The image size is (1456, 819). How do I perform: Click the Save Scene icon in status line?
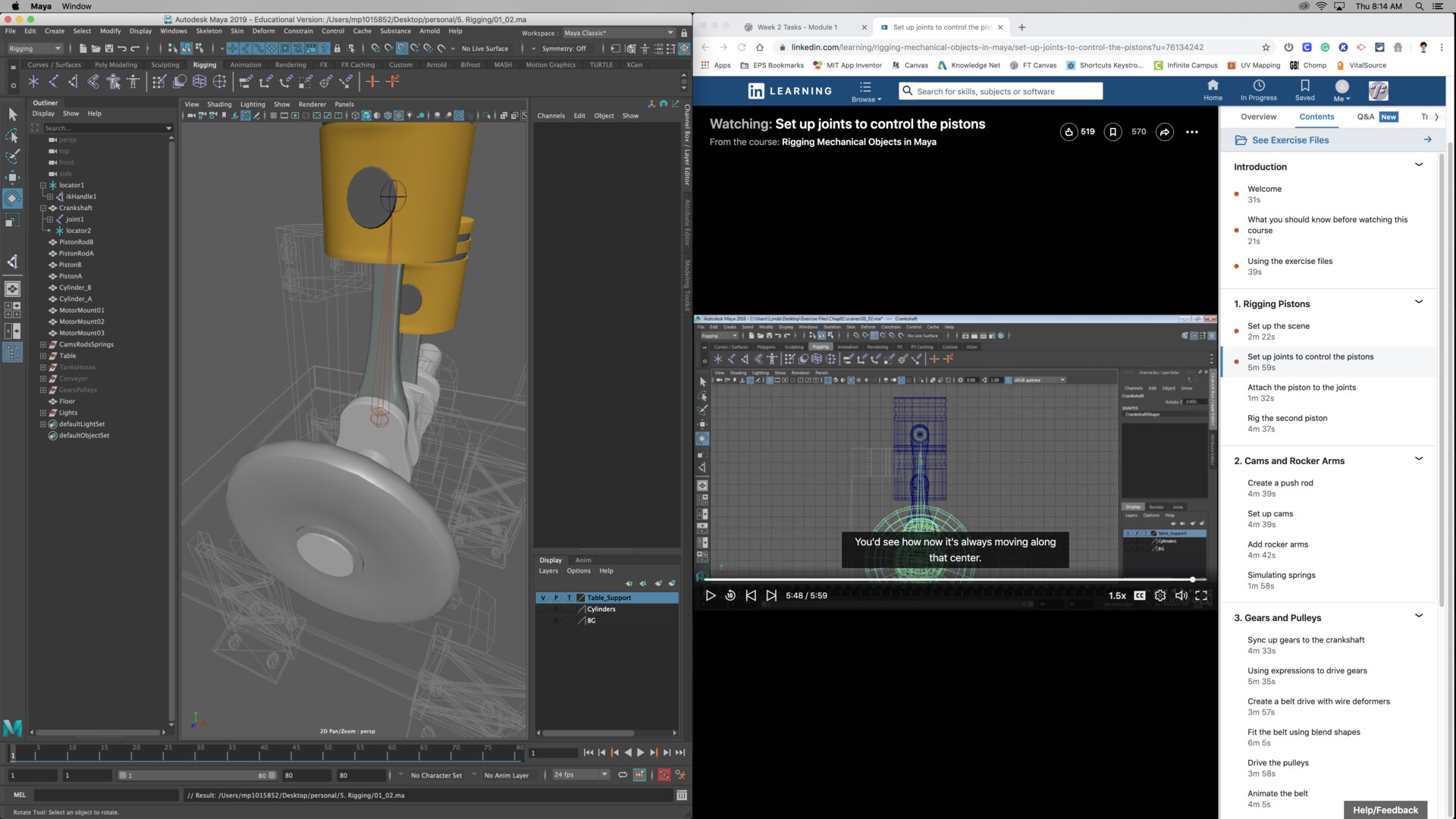coord(108,49)
